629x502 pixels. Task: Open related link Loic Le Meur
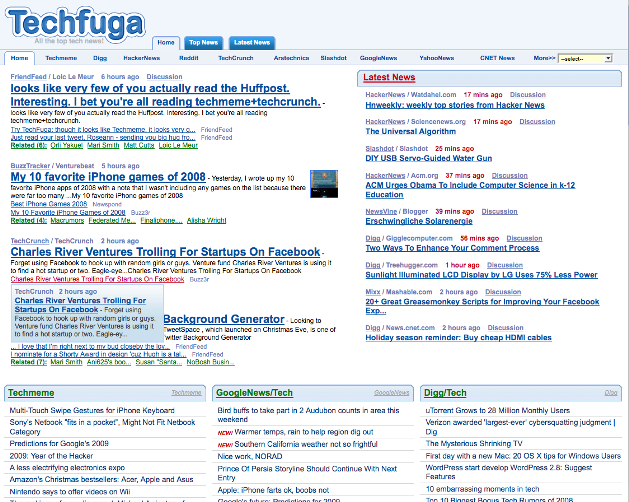(178, 145)
